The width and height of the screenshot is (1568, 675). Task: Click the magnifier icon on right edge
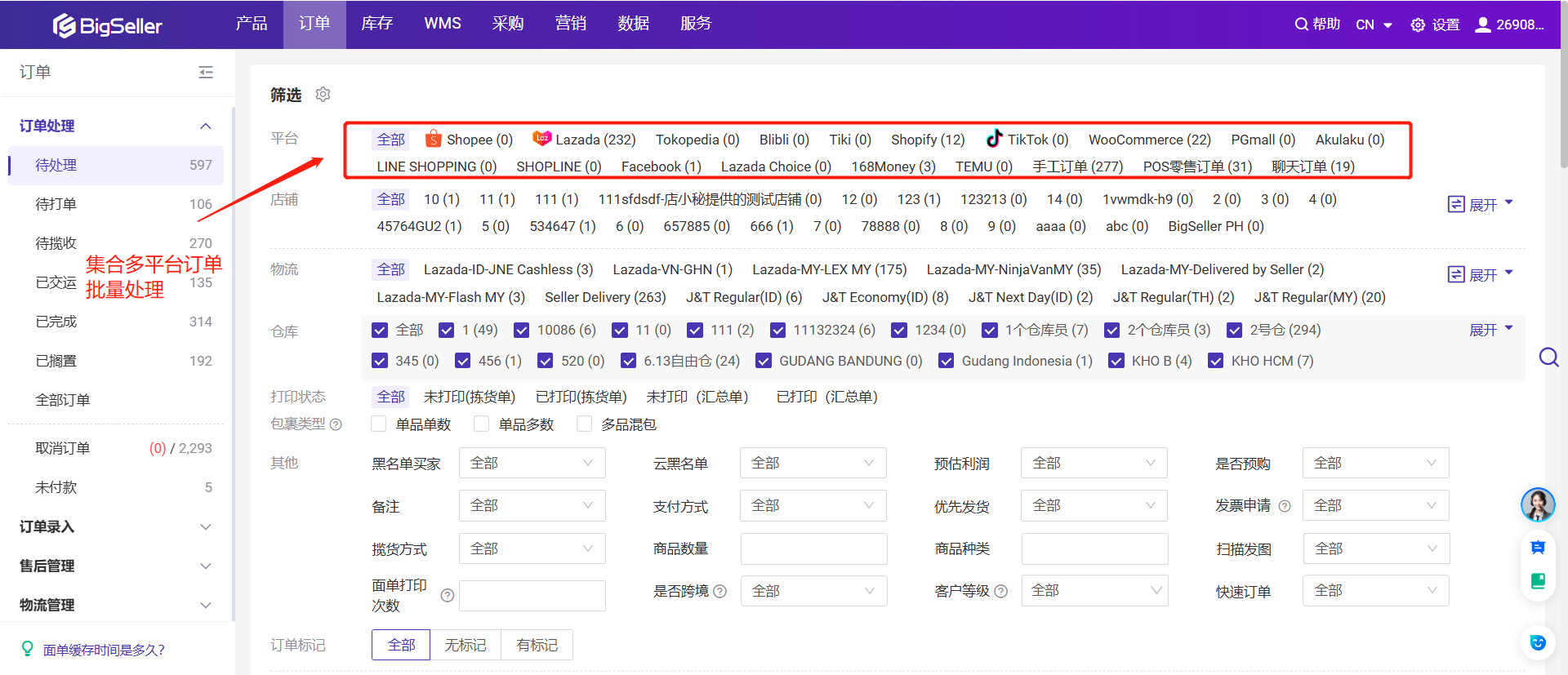click(1548, 357)
